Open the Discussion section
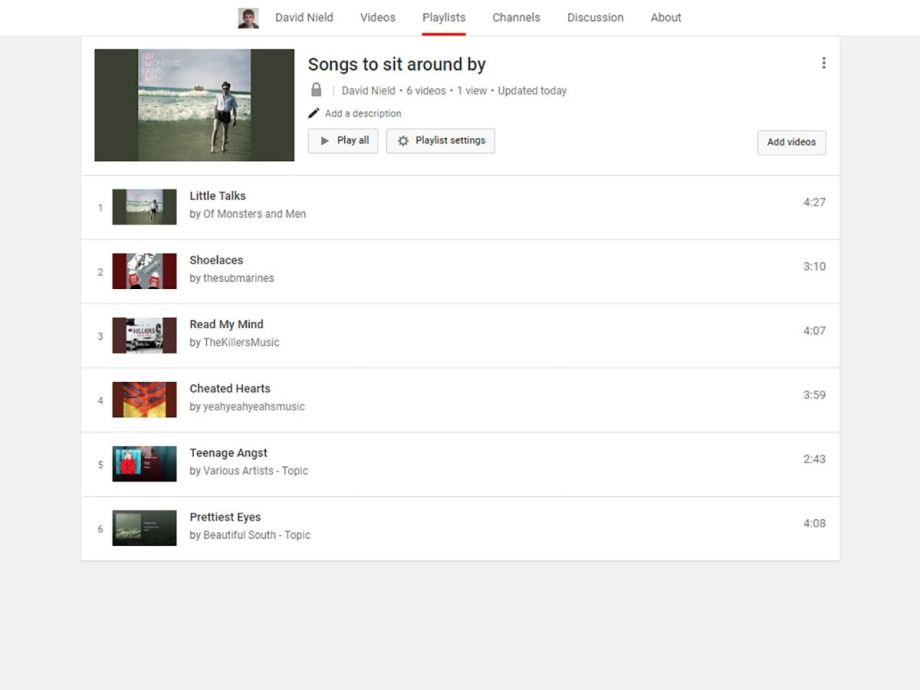This screenshot has width=920, height=690. [595, 17]
